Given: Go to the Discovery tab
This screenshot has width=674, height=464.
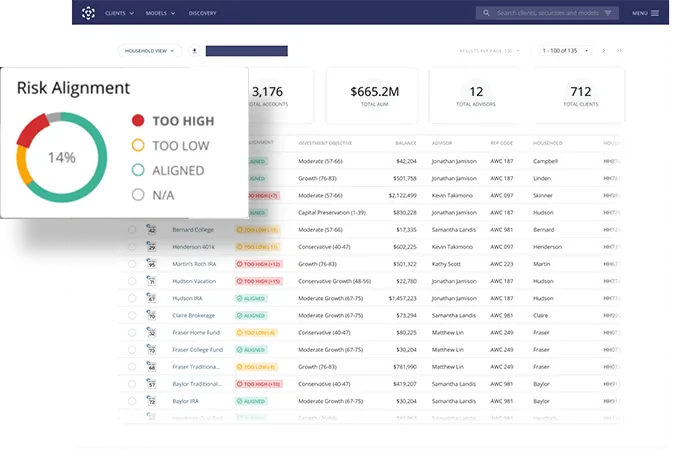Looking at the screenshot, I should click(203, 13).
